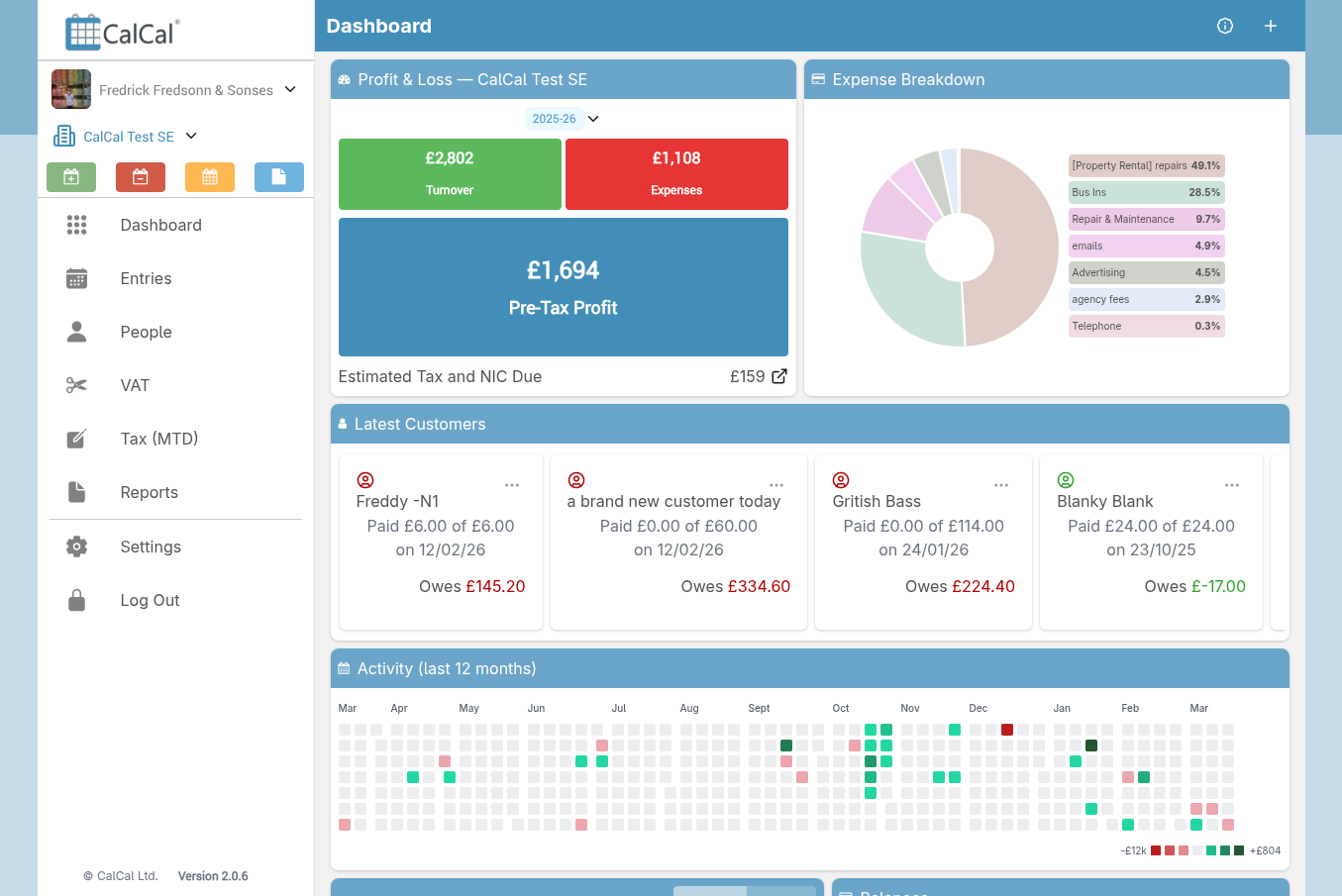Click the plus icon in the top bar
Image resolution: width=1342 pixels, height=896 pixels.
(x=1270, y=26)
